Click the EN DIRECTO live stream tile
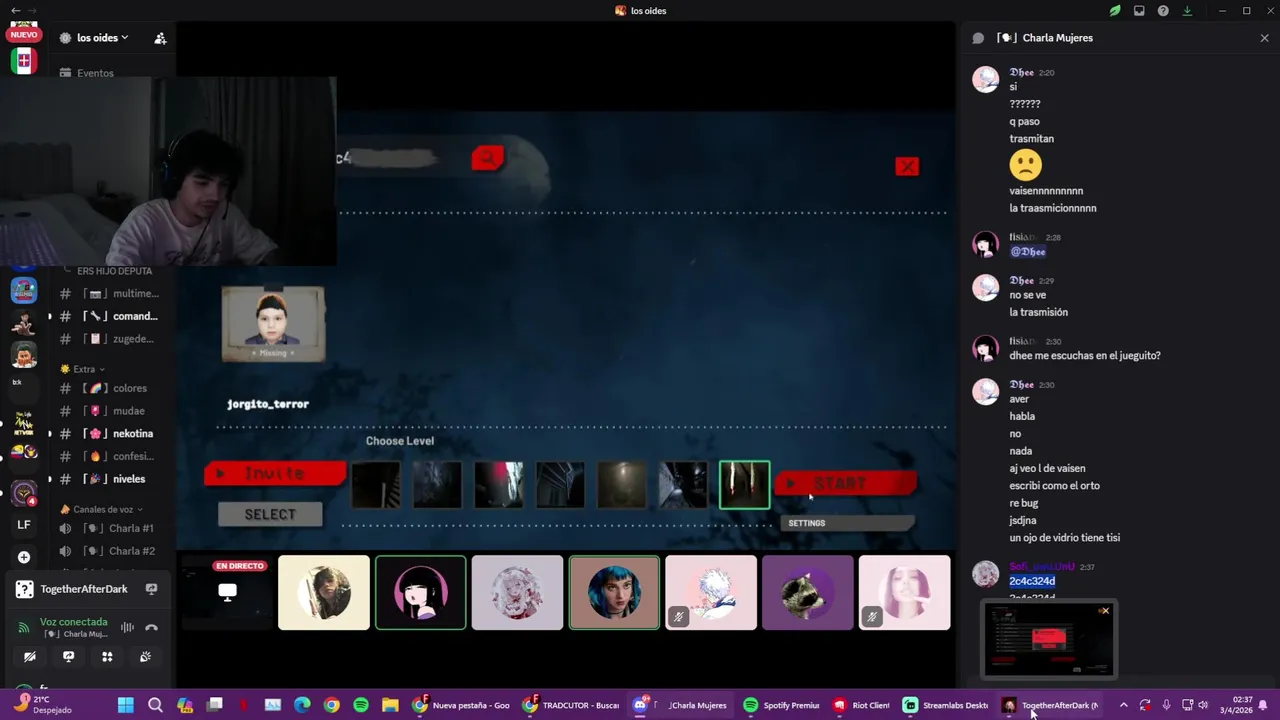1280x720 pixels. tap(227, 593)
